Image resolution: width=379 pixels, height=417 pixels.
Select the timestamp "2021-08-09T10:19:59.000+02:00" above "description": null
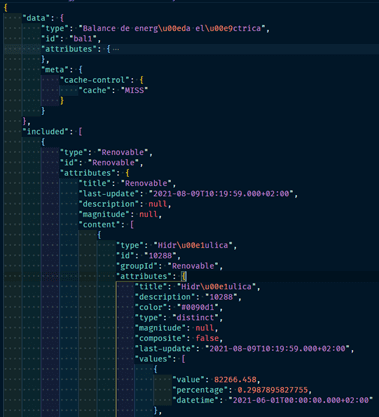pyautogui.click(x=221, y=194)
